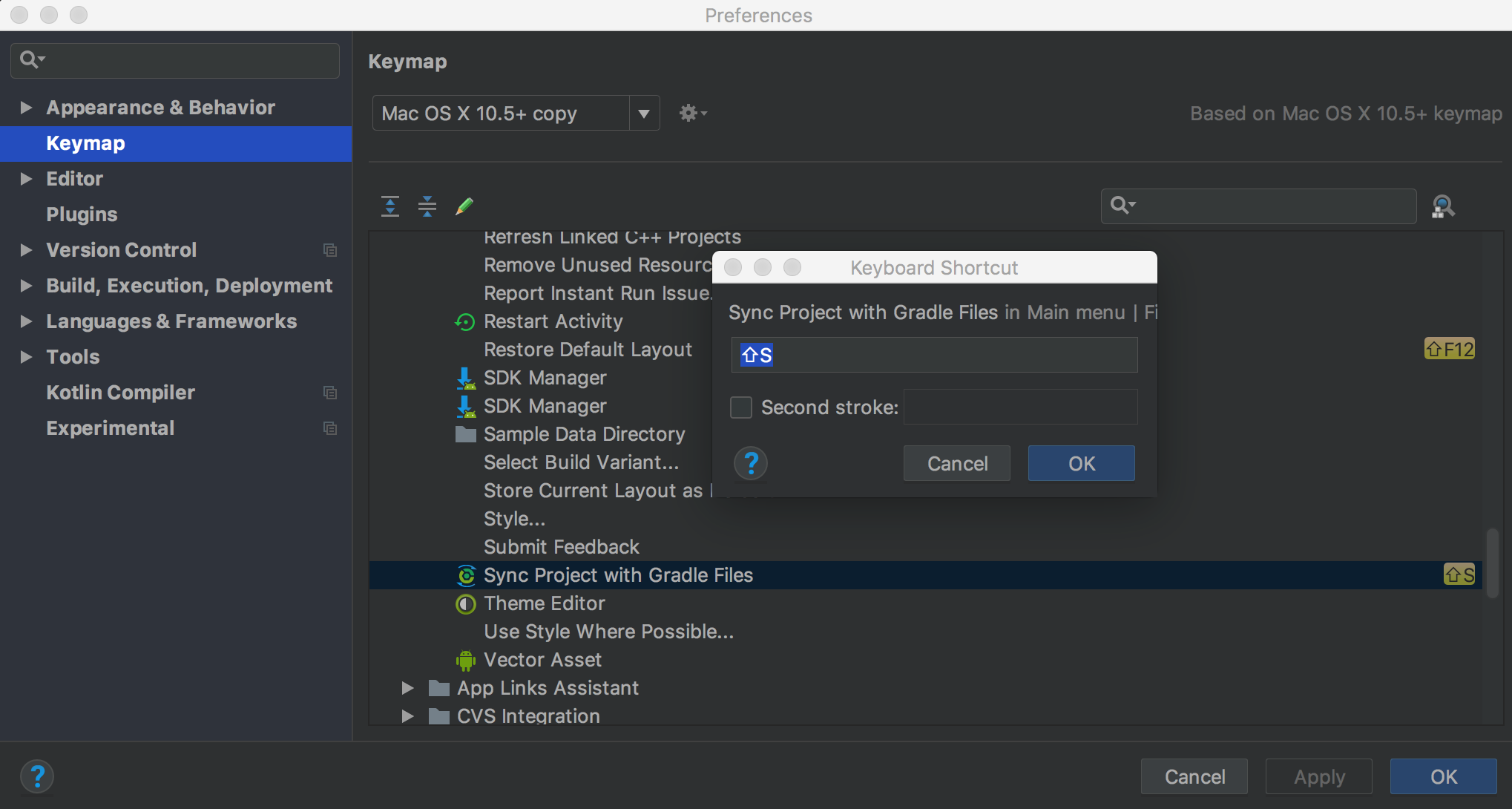Open the keymap gear settings menu
This screenshot has width=1512, height=809.
click(x=693, y=114)
